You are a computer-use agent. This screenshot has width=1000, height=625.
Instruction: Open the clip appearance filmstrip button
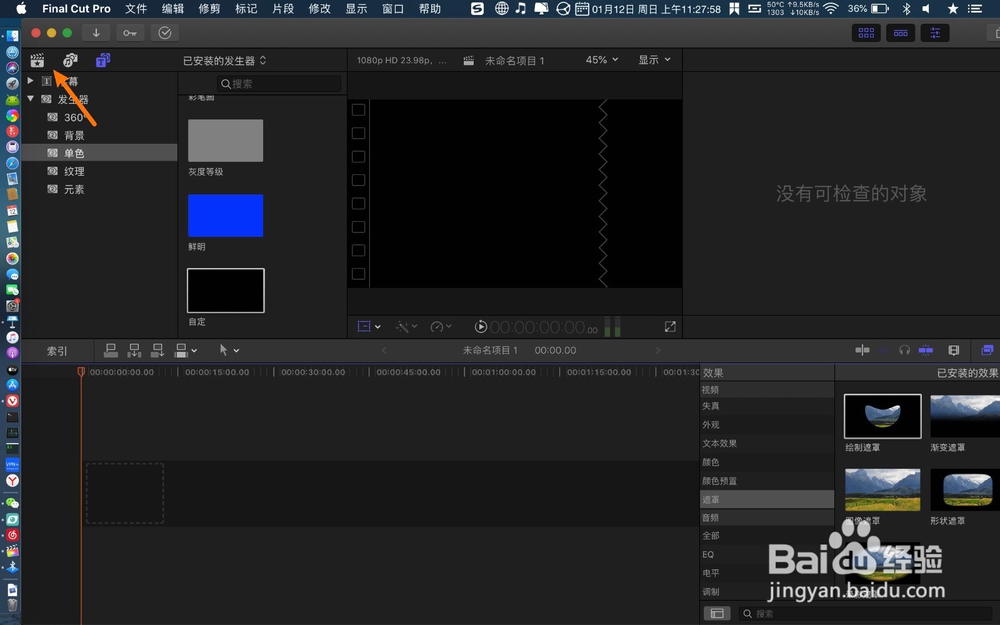coord(953,350)
